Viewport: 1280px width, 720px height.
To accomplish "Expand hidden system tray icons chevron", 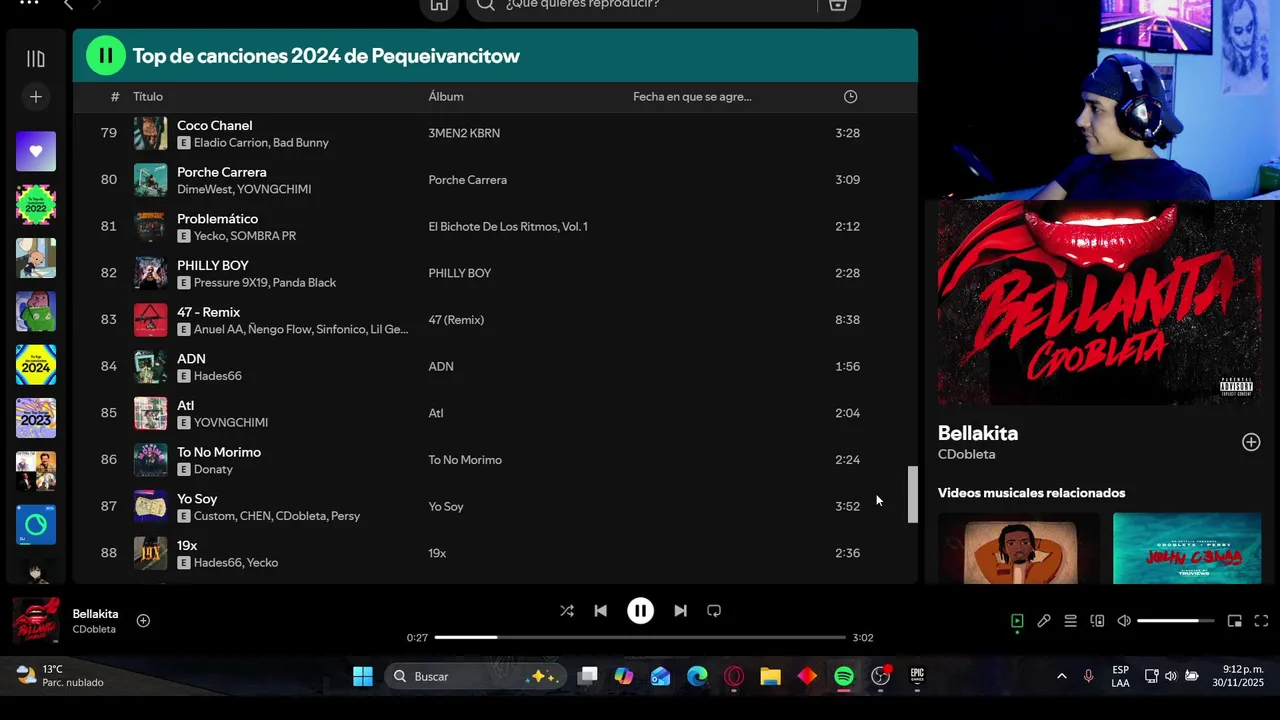I will [x=1061, y=677].
